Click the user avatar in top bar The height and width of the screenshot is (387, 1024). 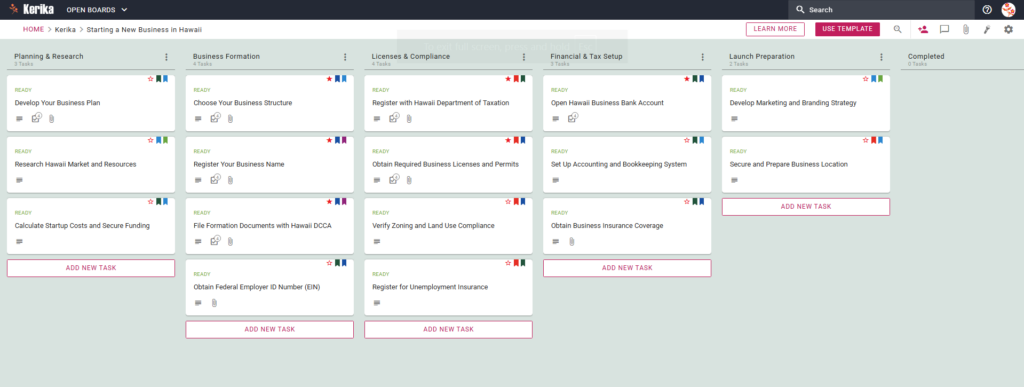[x=1008, y=10]
